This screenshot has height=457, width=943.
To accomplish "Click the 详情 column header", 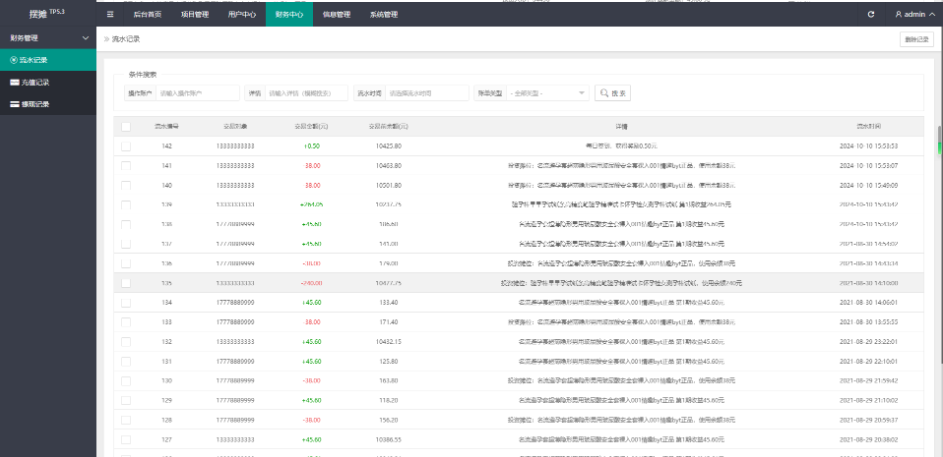I will pos(621,127).
